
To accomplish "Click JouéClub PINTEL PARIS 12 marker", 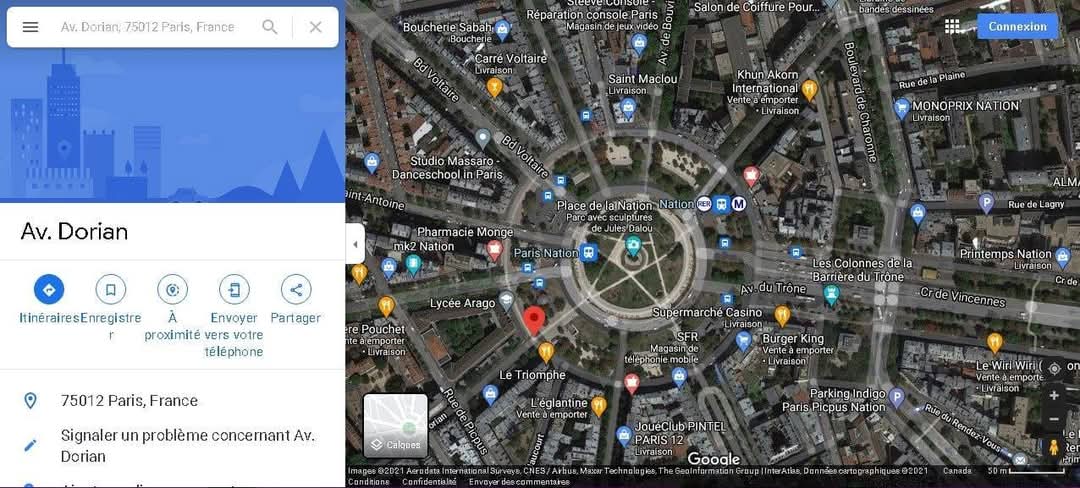I will [623, 435].
